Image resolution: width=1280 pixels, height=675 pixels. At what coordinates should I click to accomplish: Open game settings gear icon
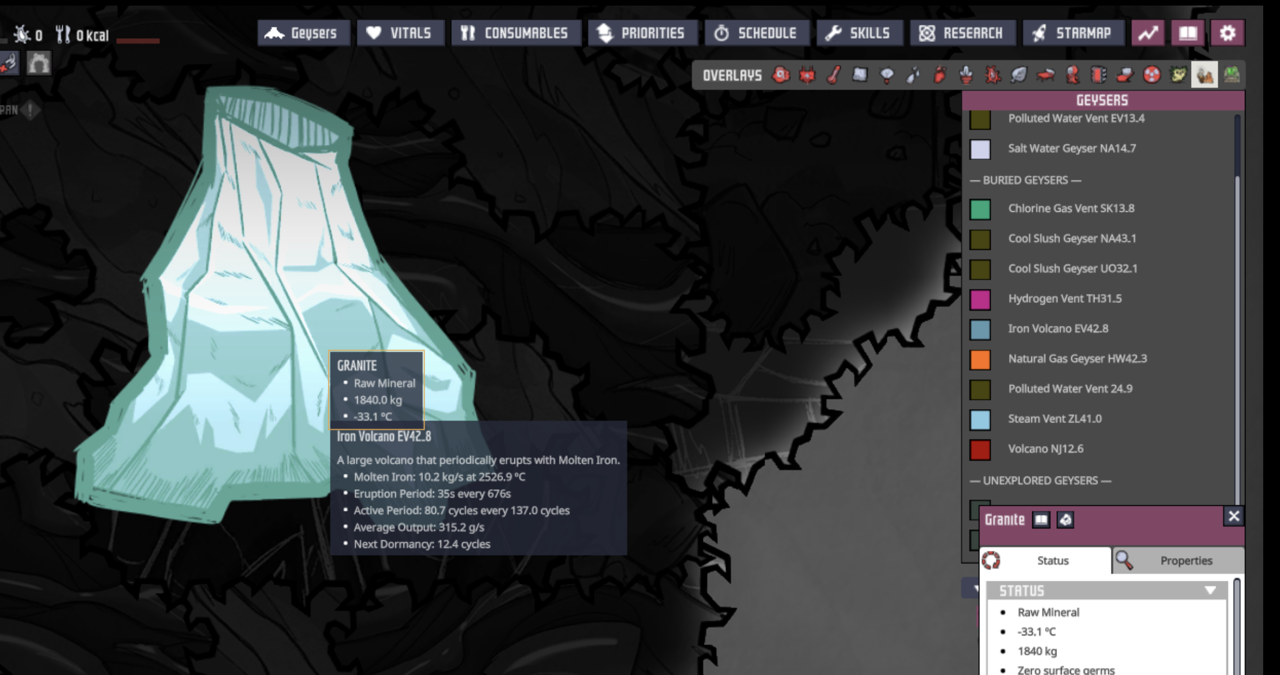pyautogui.click(x=1228, y=33)
